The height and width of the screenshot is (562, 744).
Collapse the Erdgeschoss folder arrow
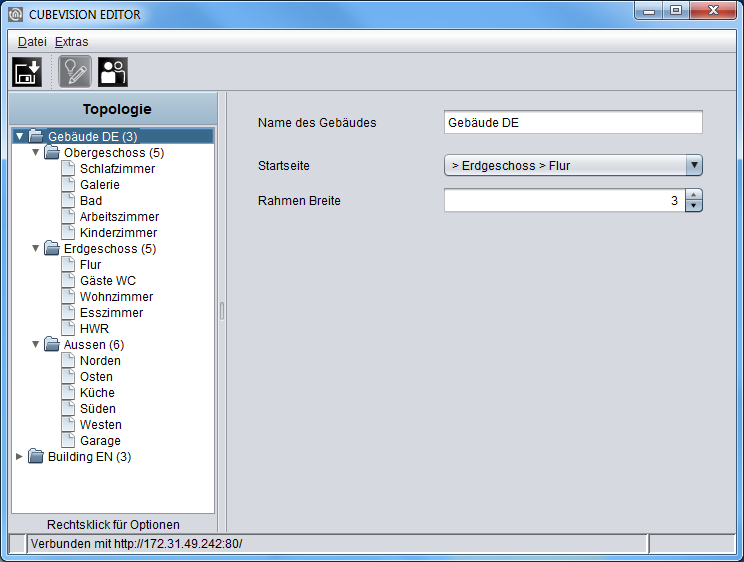click(x=36, y=248)
